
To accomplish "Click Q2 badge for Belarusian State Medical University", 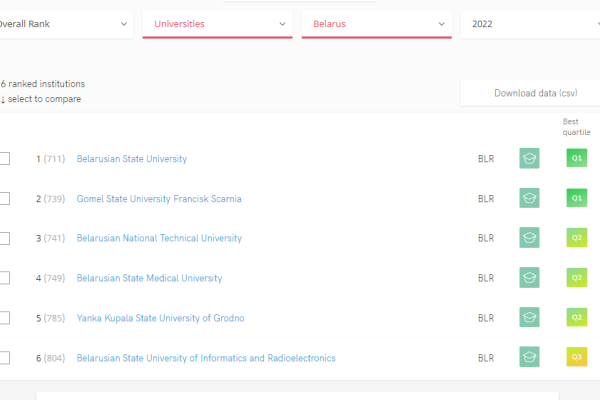I will pyautogui.click(x=576, y=277).
